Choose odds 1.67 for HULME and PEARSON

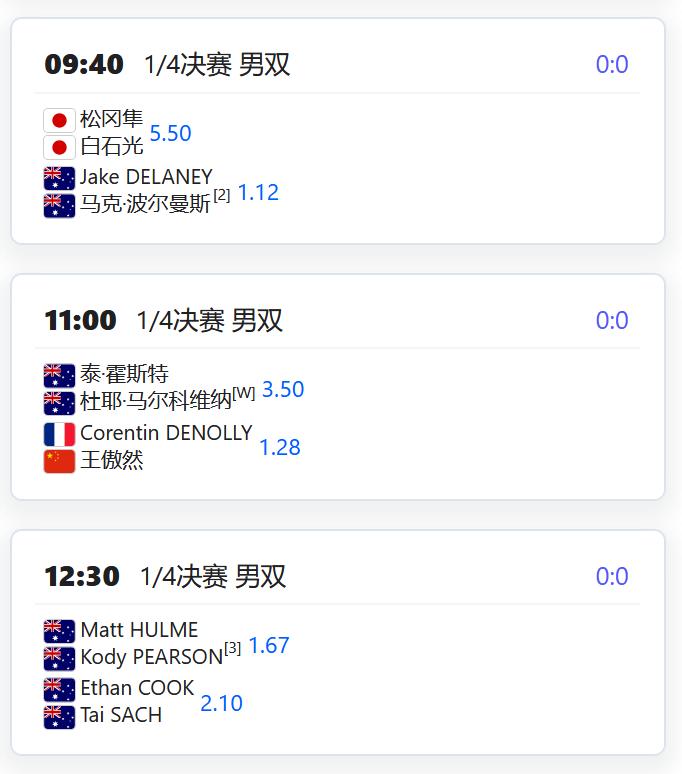[269, 645]
